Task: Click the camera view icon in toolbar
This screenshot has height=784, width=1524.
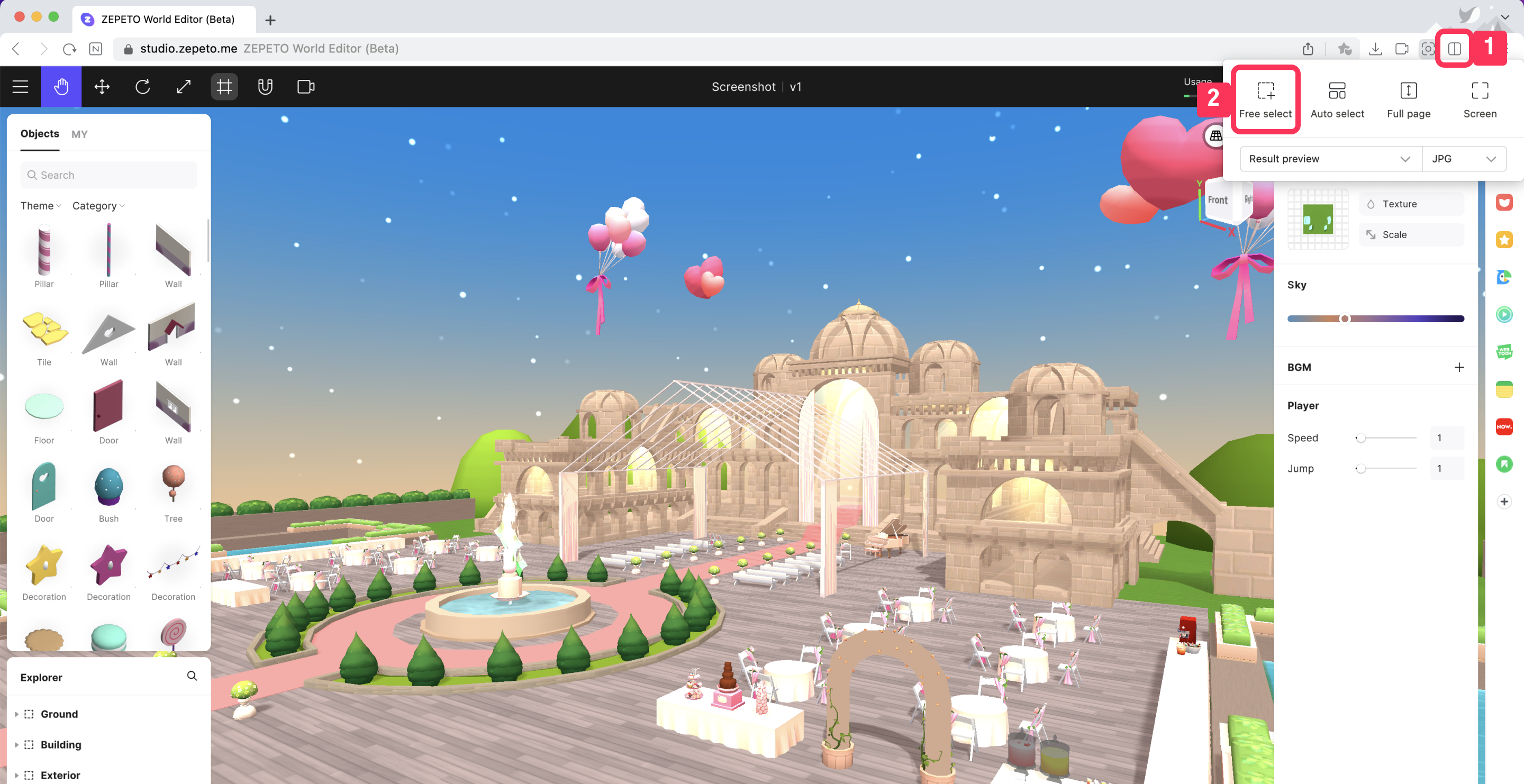Action: (x=306, y=87)
